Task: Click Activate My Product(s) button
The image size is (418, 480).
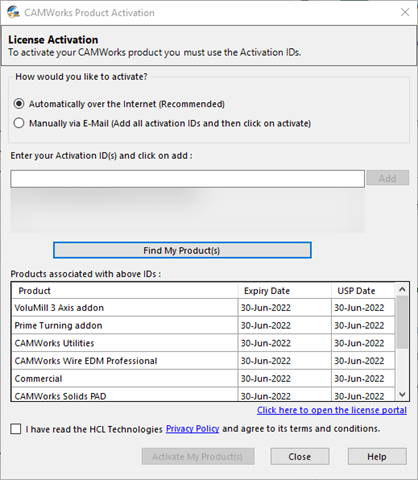Action: [198, 456]
